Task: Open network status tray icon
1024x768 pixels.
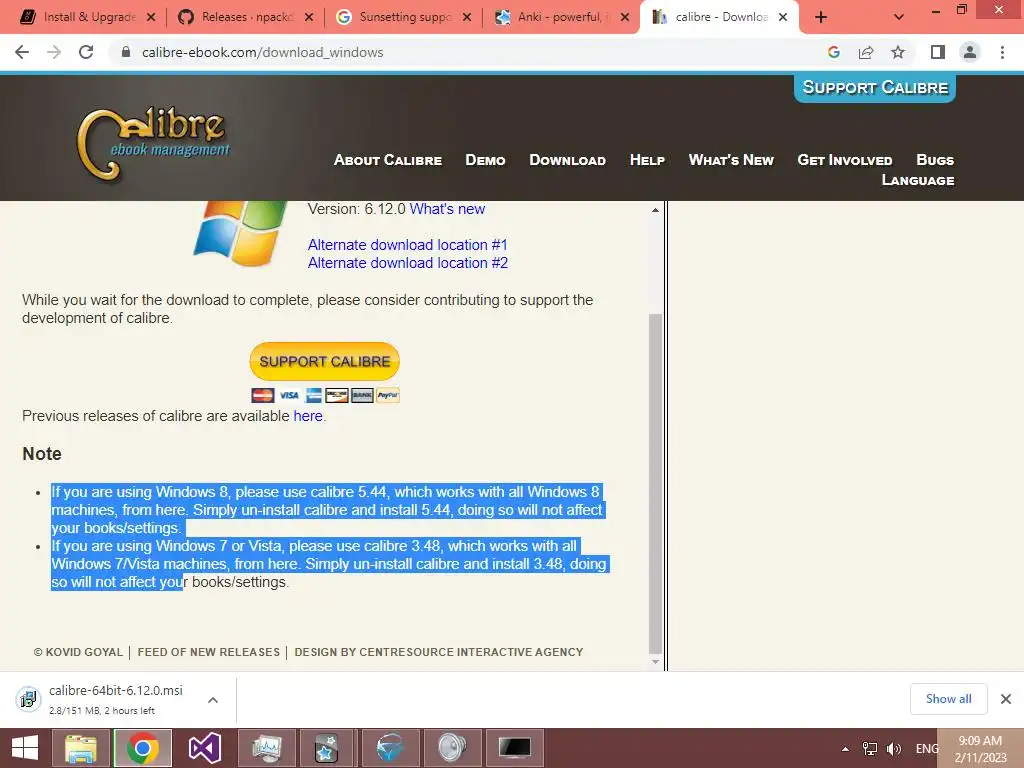Action: click(x=870, y=748)
